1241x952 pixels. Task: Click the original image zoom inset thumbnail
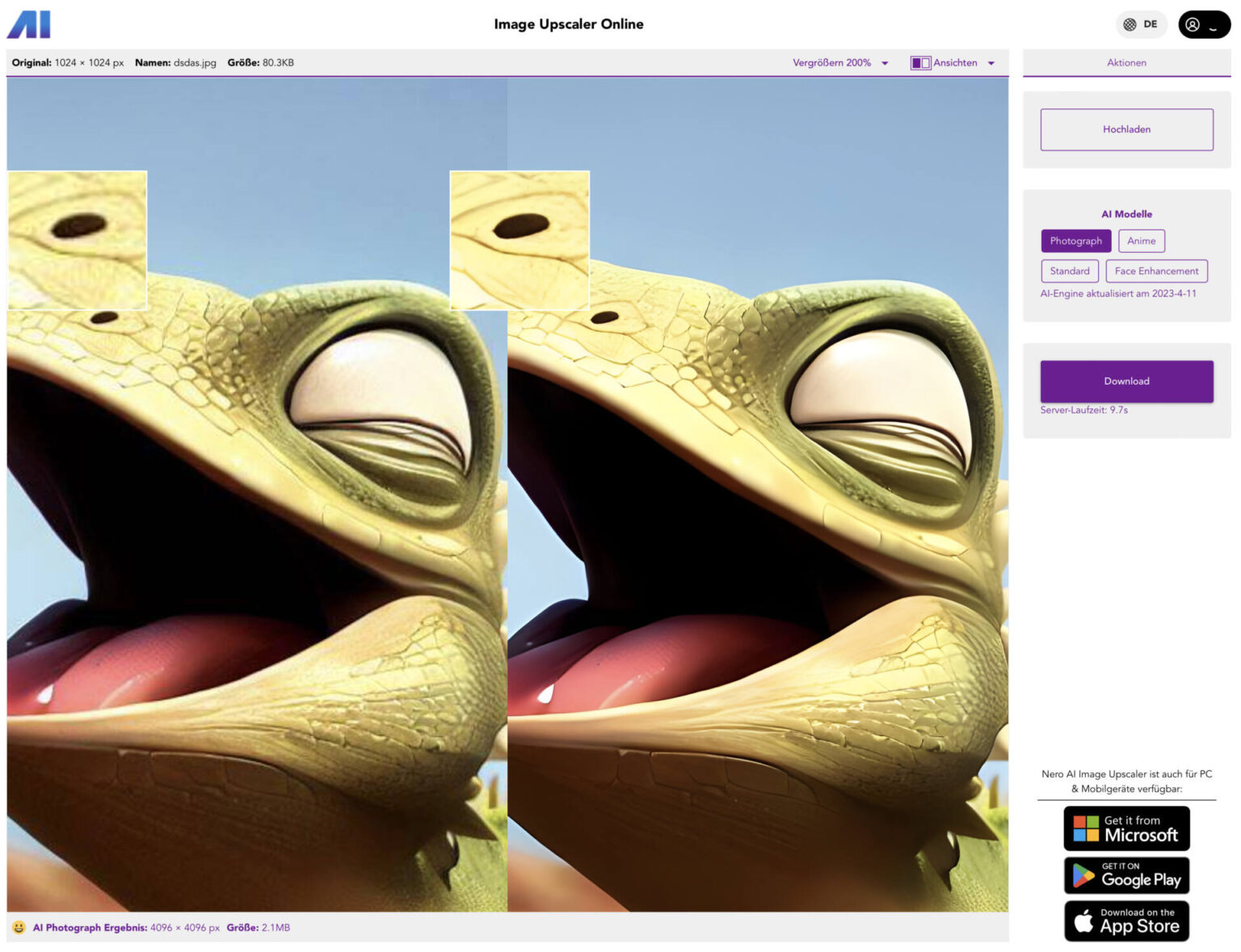[78, 241]
